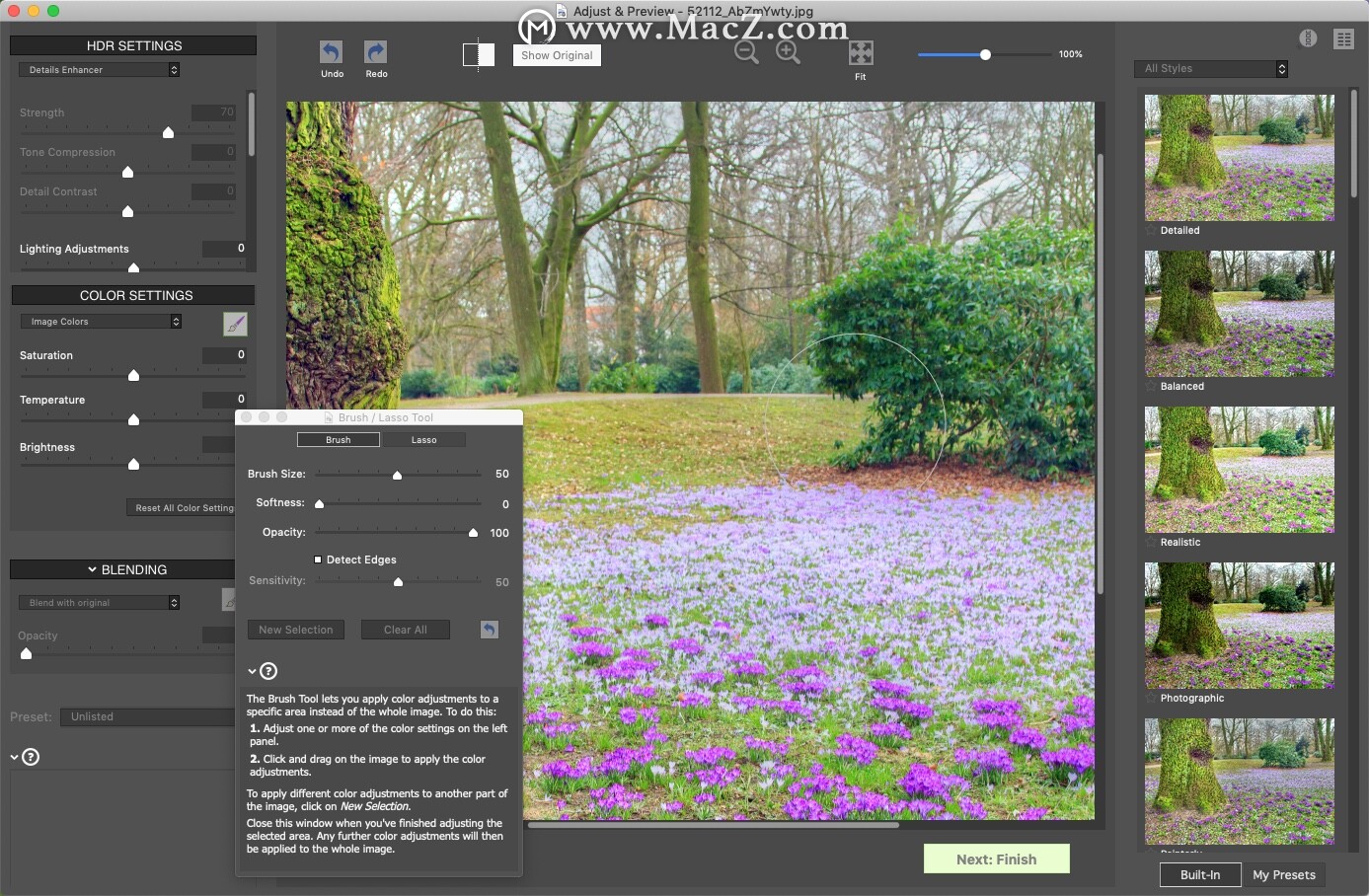Mark Realistic preset as favorite star
The image size is (1369, 896).
1151,542
